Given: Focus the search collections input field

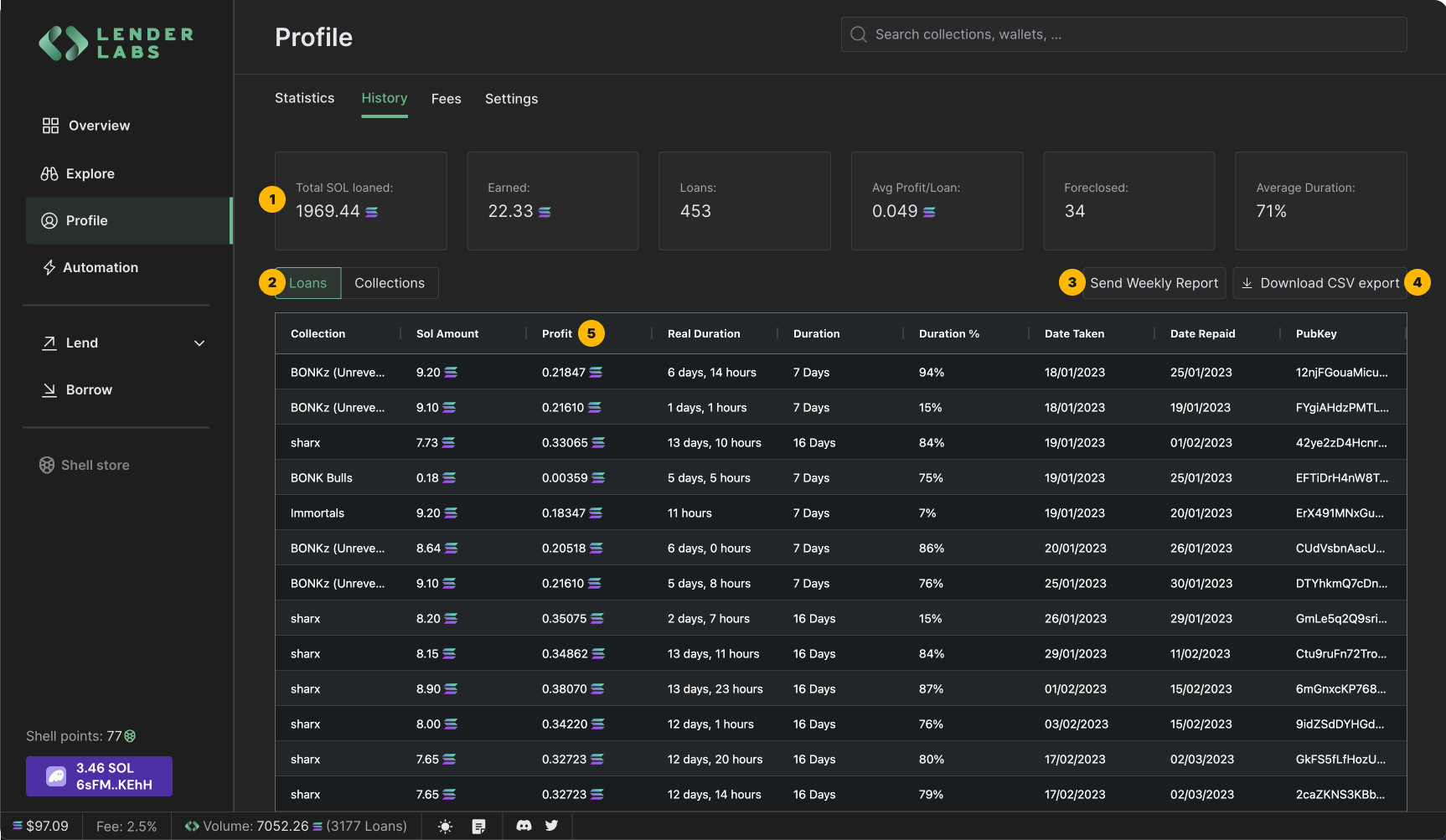Looking at the screenshot, I should click(x=1123, y=34).
